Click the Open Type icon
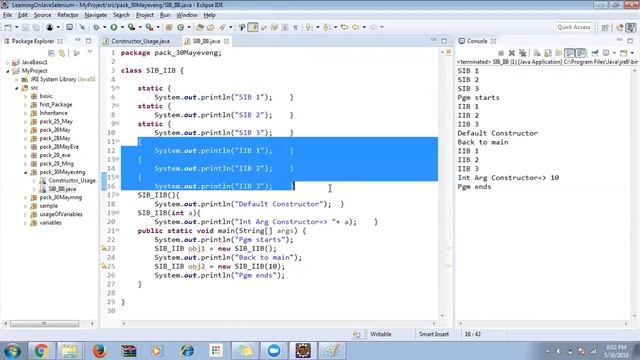Viewport: 640px width, 360px height. coord(200,27)
